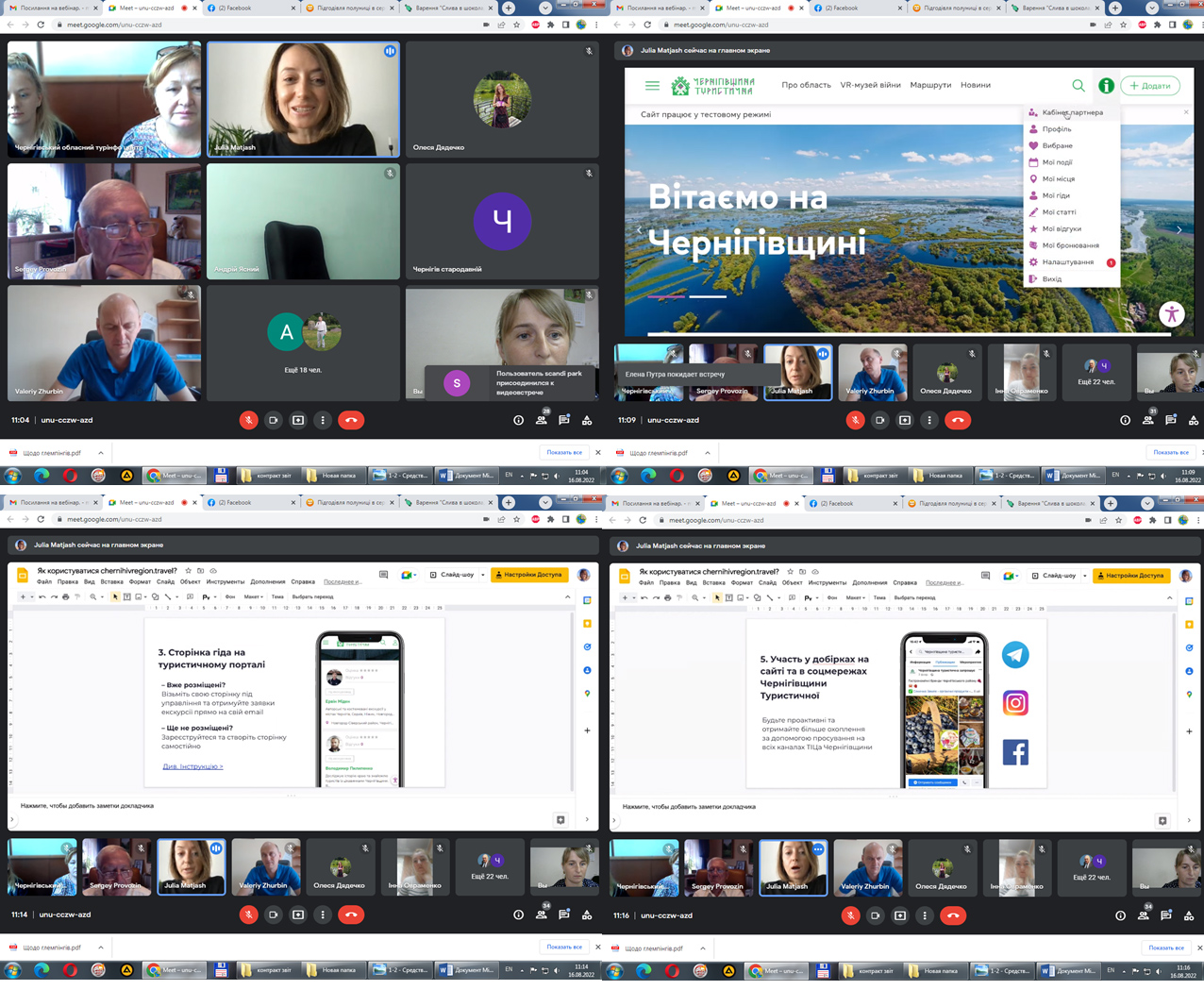Follow the Див. інструкцію link on slide 3

point(192,766)
